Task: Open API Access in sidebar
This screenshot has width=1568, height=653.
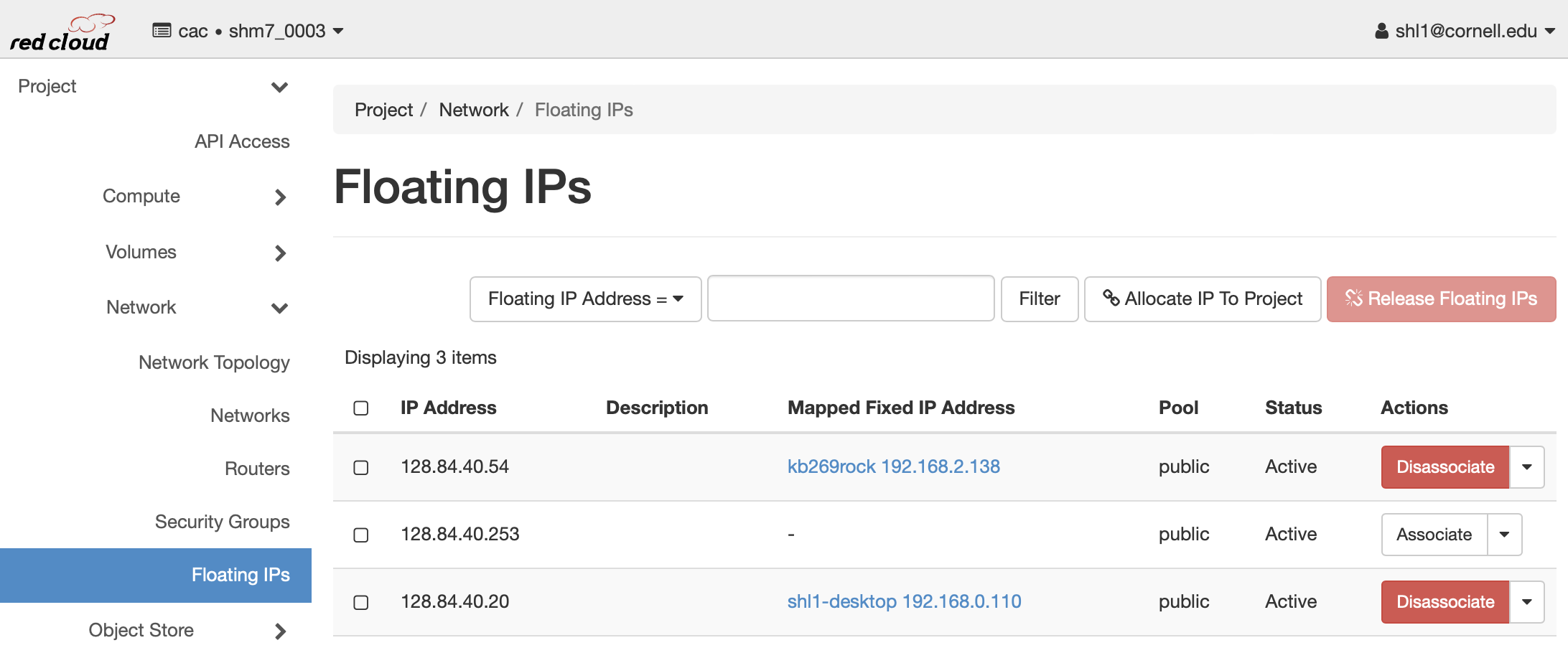Action: tap(242, 141)
